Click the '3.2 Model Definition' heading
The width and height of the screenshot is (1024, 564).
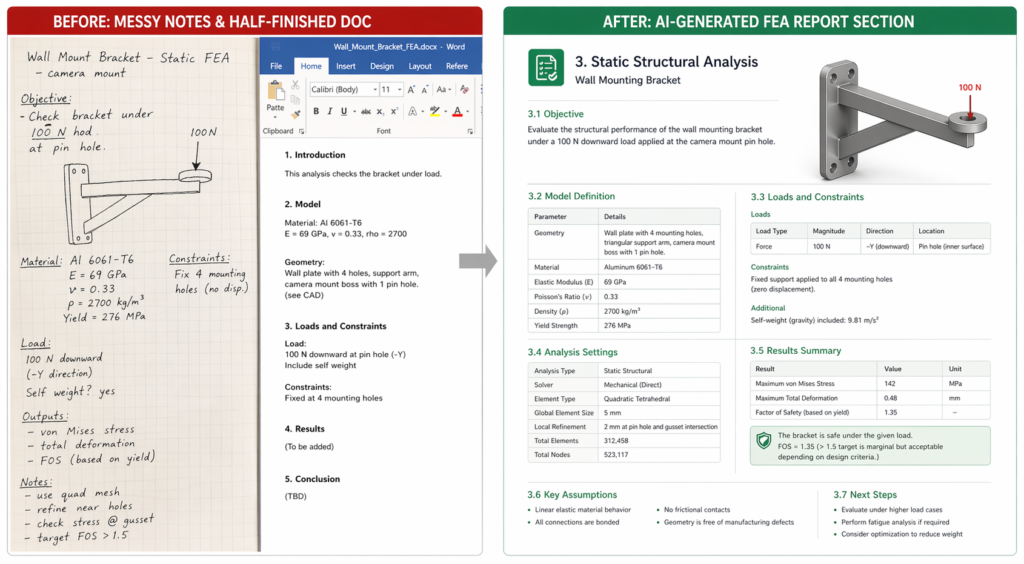click(571, 196)
